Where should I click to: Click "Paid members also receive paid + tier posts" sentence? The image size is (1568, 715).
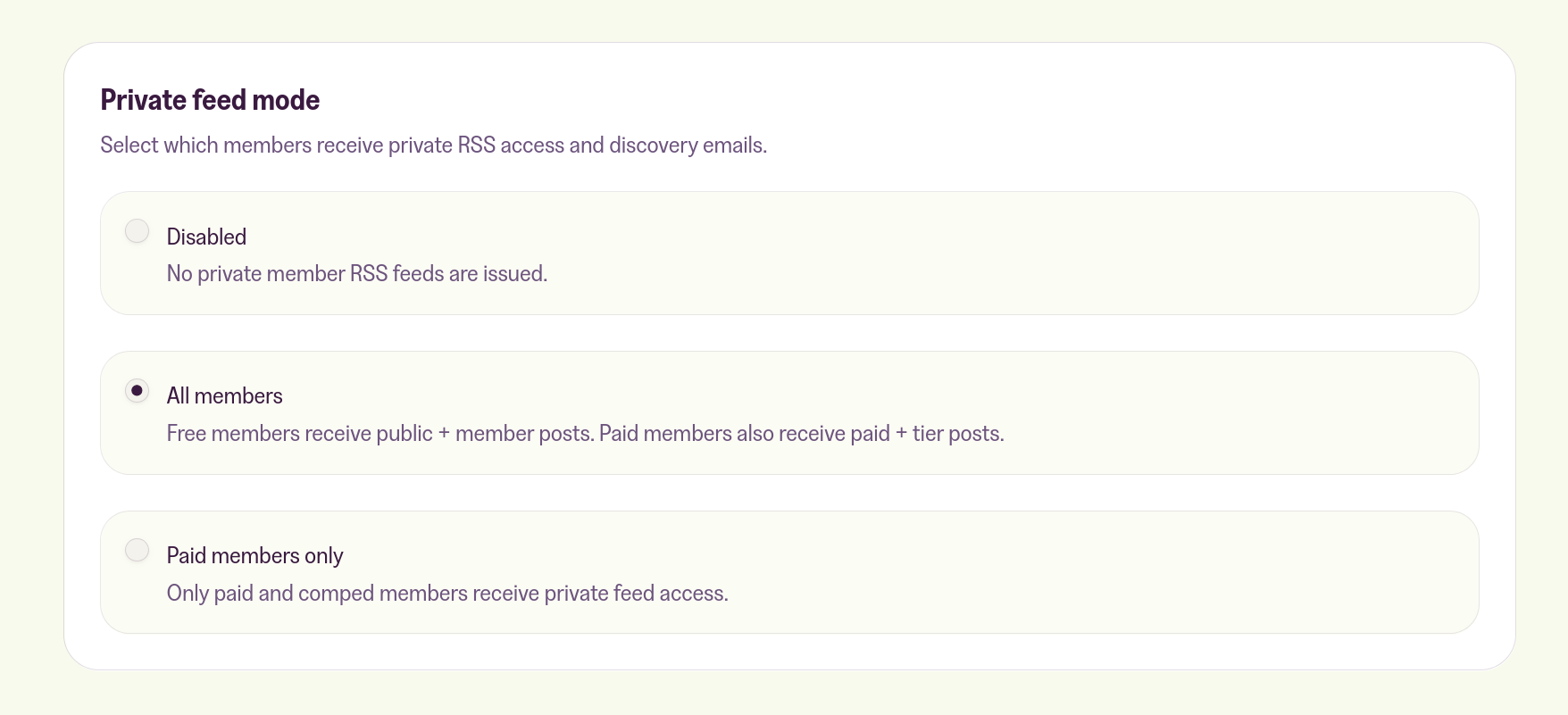click(801, 434)
